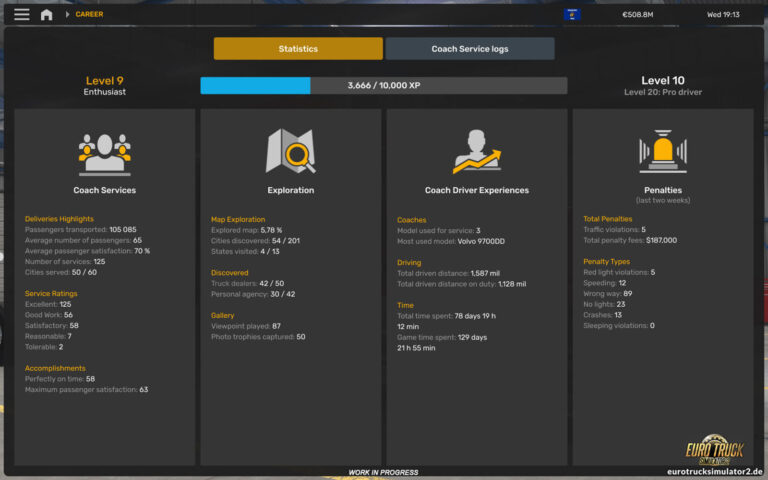Screen dimensions: 768x480
Task: Select the Level 10 next level label
Action: 662,86
